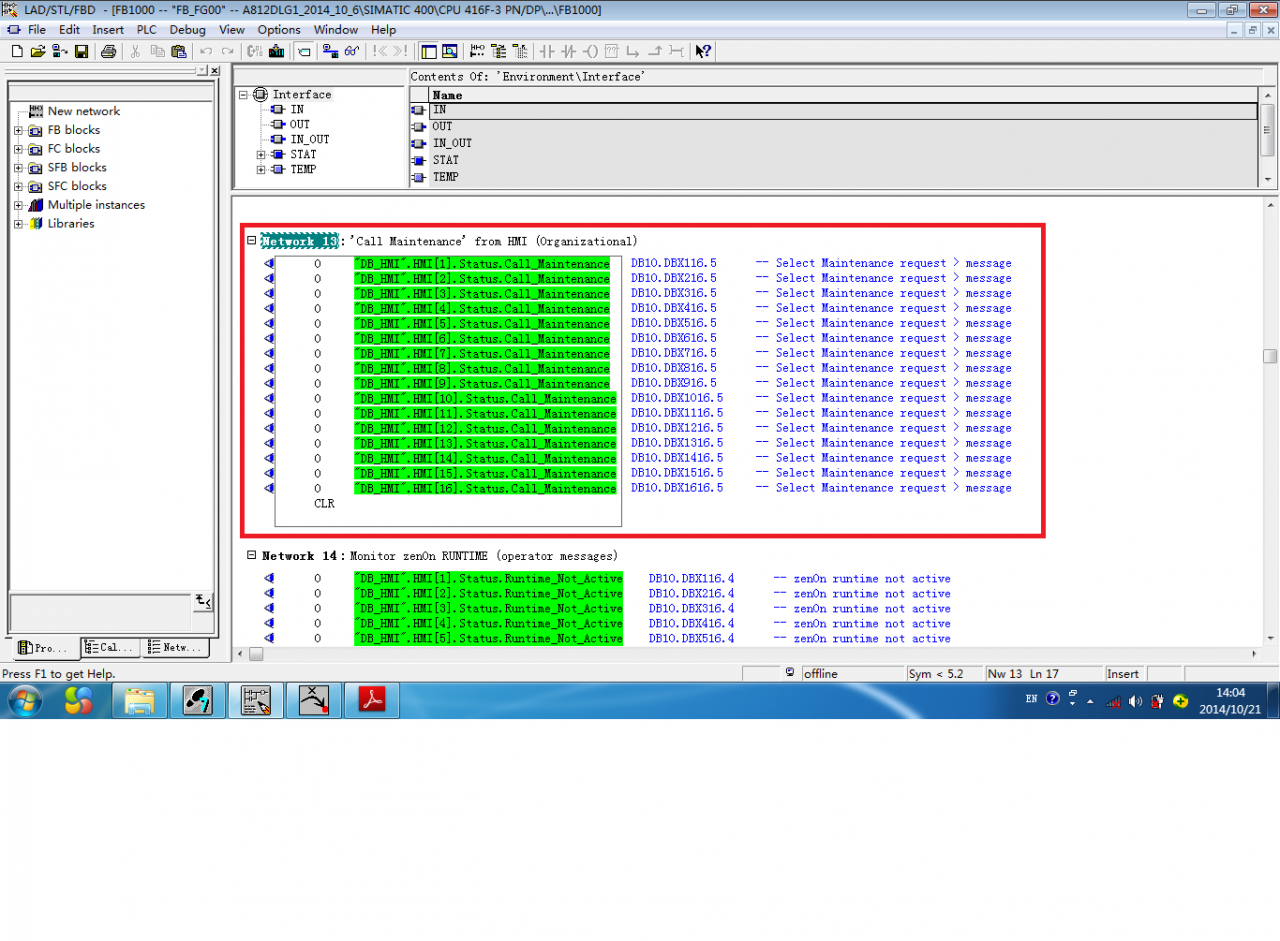Screen dimensions: 1280x941
Task: Click the output coil icon
Action: (x=590, y=51)
